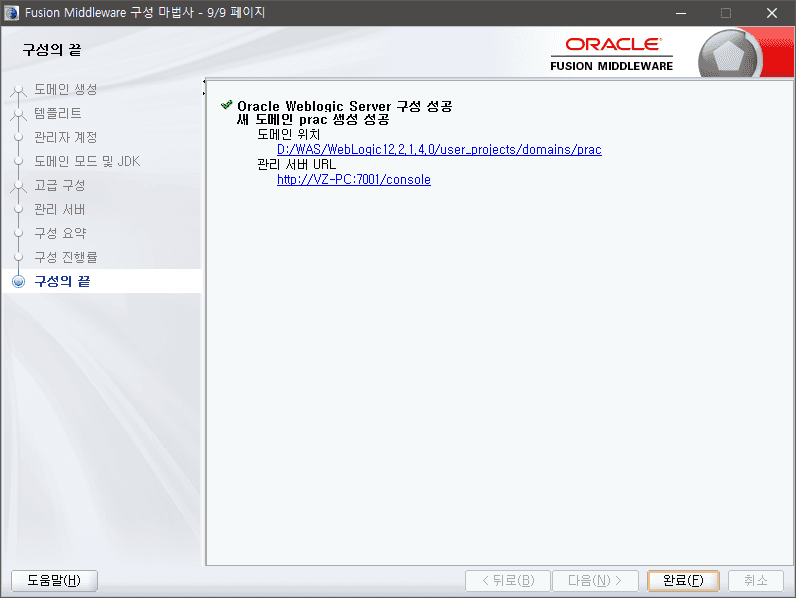The width and height of the screenshot is (796, 598).
Task: Open the admin server URL http://VZ-PC:7001/console
Action: click(x=354, y=180)
